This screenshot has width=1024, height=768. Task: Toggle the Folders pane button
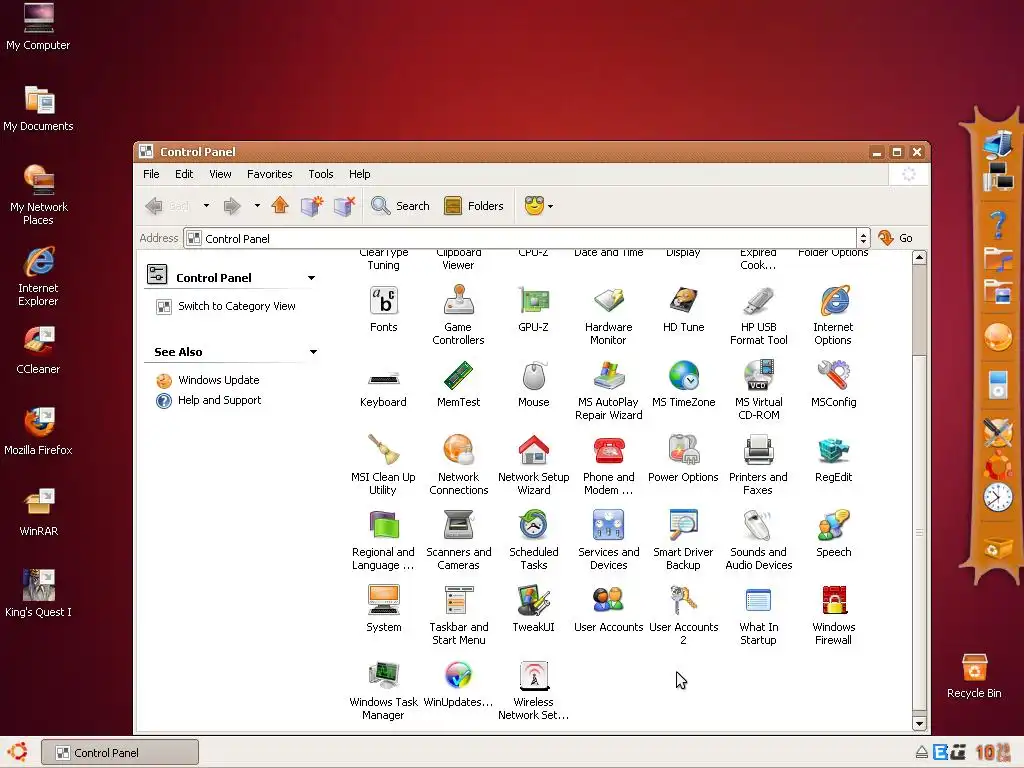pyautogui.click(x=473, y=206)
